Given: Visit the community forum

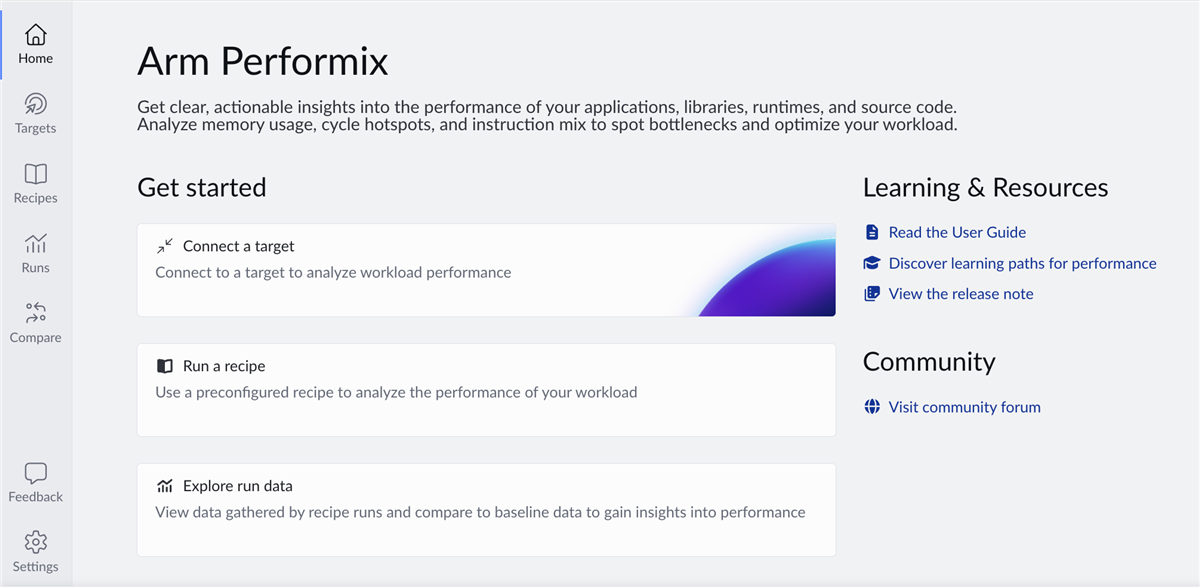Looking at the screenshot, I should (964, 406).
